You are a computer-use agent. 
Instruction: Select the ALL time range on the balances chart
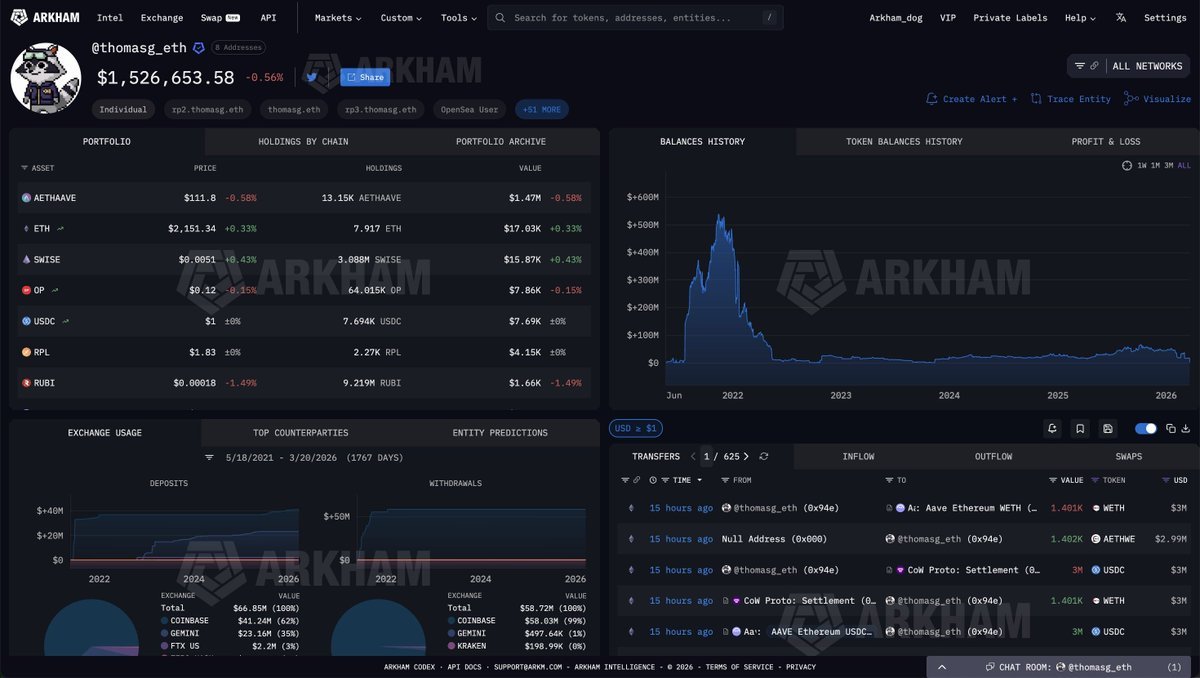[1184, 165]
